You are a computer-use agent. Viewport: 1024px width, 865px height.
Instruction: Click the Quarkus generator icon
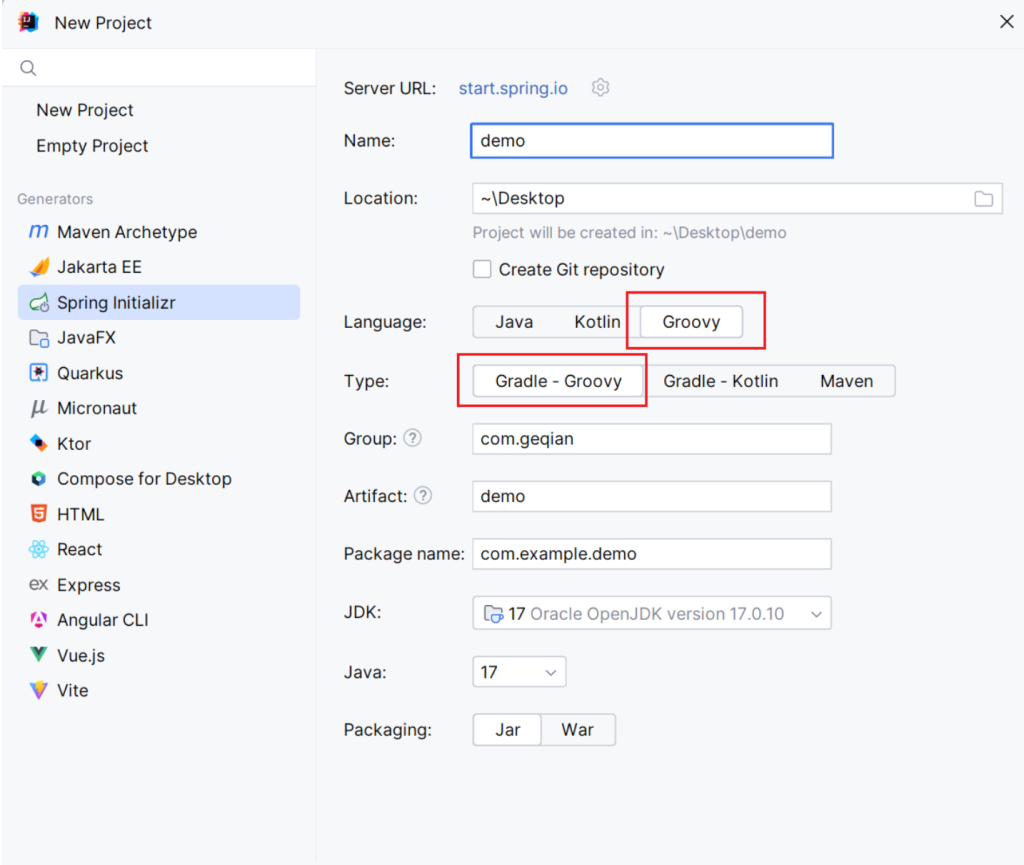click(x=39, y=373)
